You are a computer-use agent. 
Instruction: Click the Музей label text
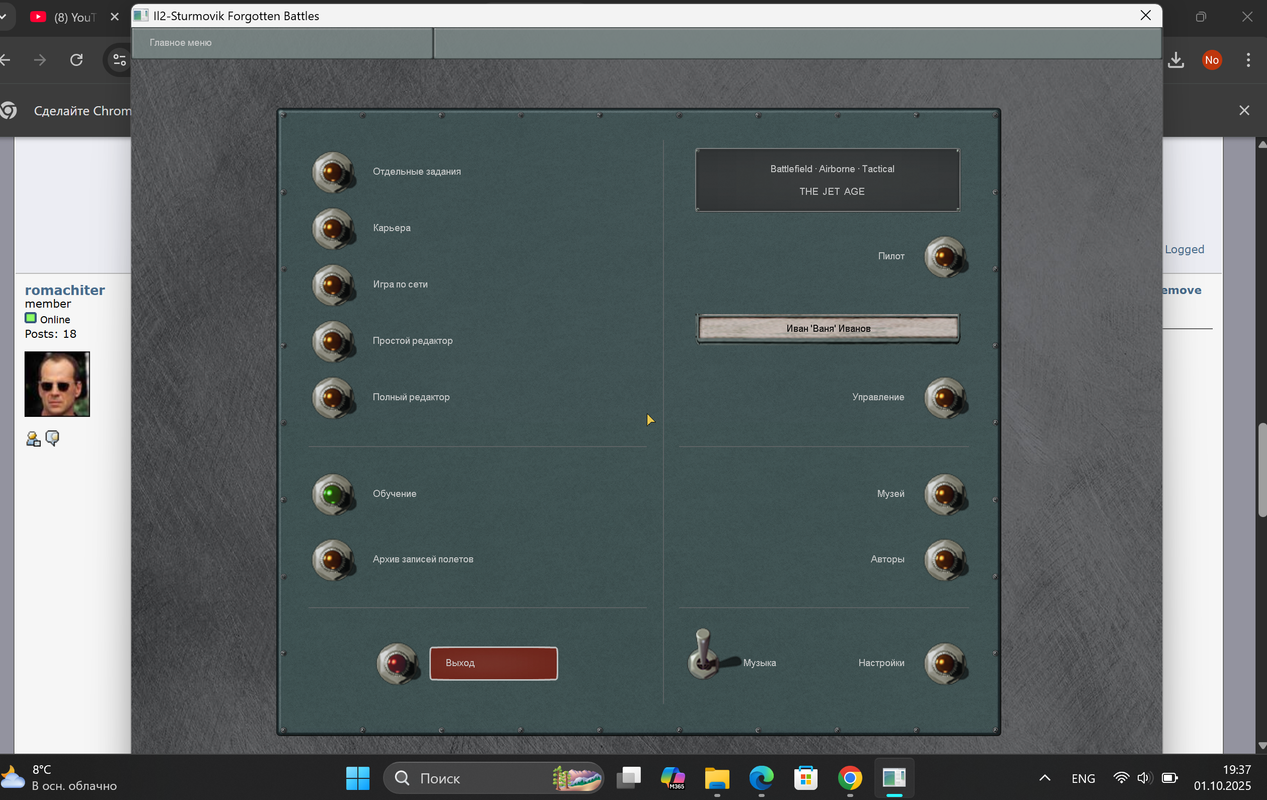coord(891,494)
